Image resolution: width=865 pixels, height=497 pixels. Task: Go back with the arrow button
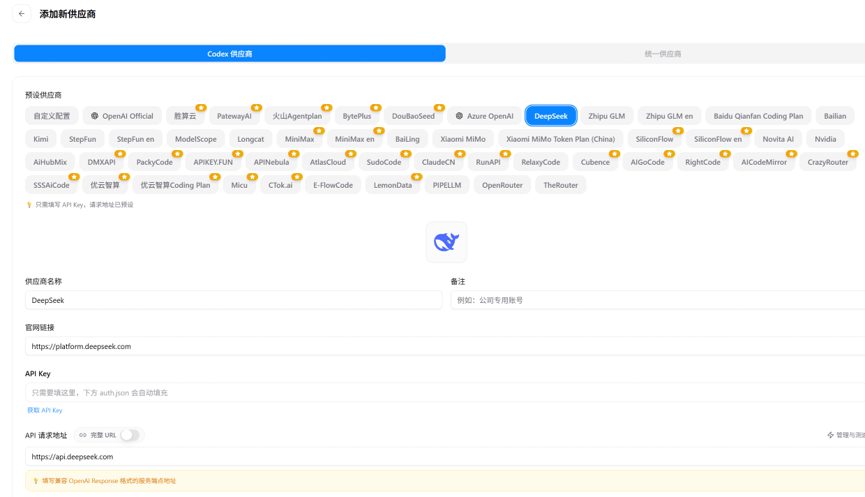(x=22, y=14)
